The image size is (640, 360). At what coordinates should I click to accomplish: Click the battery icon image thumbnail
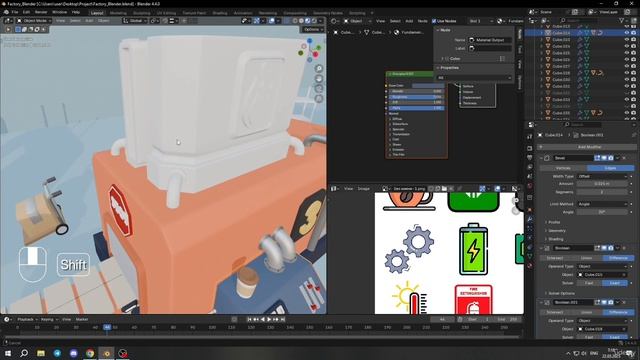(x=473, y=249)
